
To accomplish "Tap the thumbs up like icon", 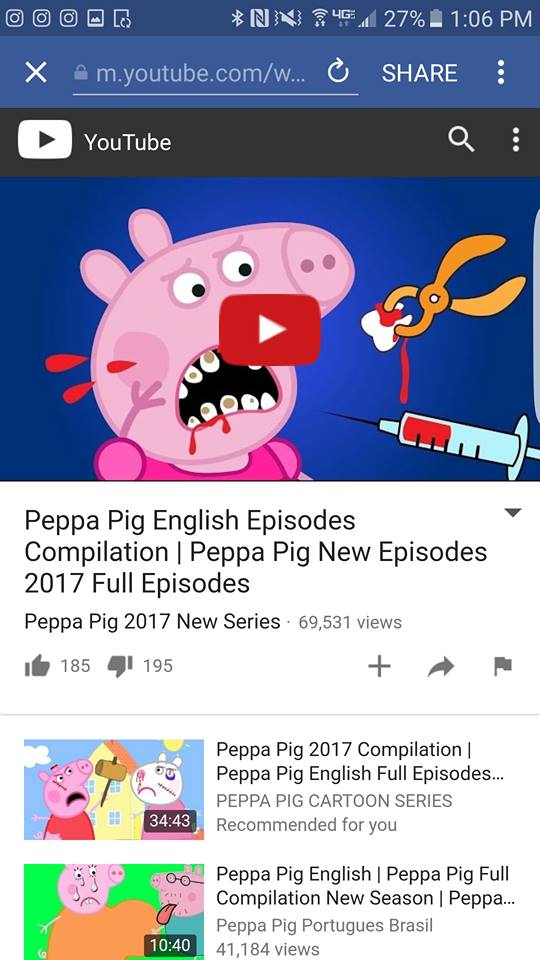I will pyautogui.click(x=37, y=666).
